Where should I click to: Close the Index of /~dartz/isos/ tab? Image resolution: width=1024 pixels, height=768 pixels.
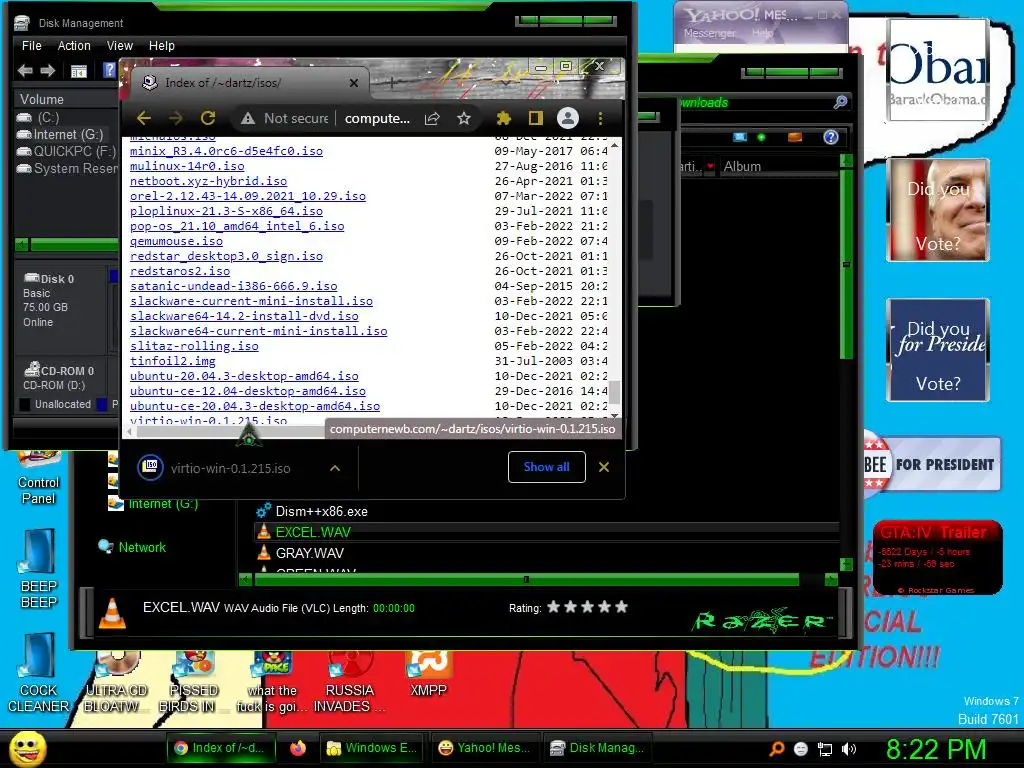[x=353, y=83]
